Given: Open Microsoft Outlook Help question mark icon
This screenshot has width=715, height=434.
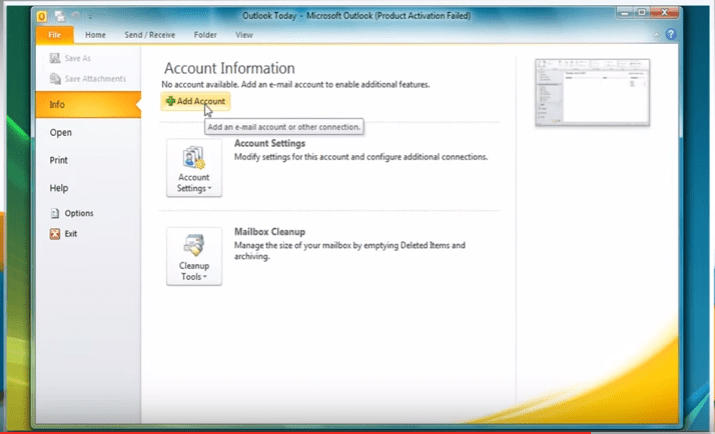Looking at the screenshot, I should point(671,34).
